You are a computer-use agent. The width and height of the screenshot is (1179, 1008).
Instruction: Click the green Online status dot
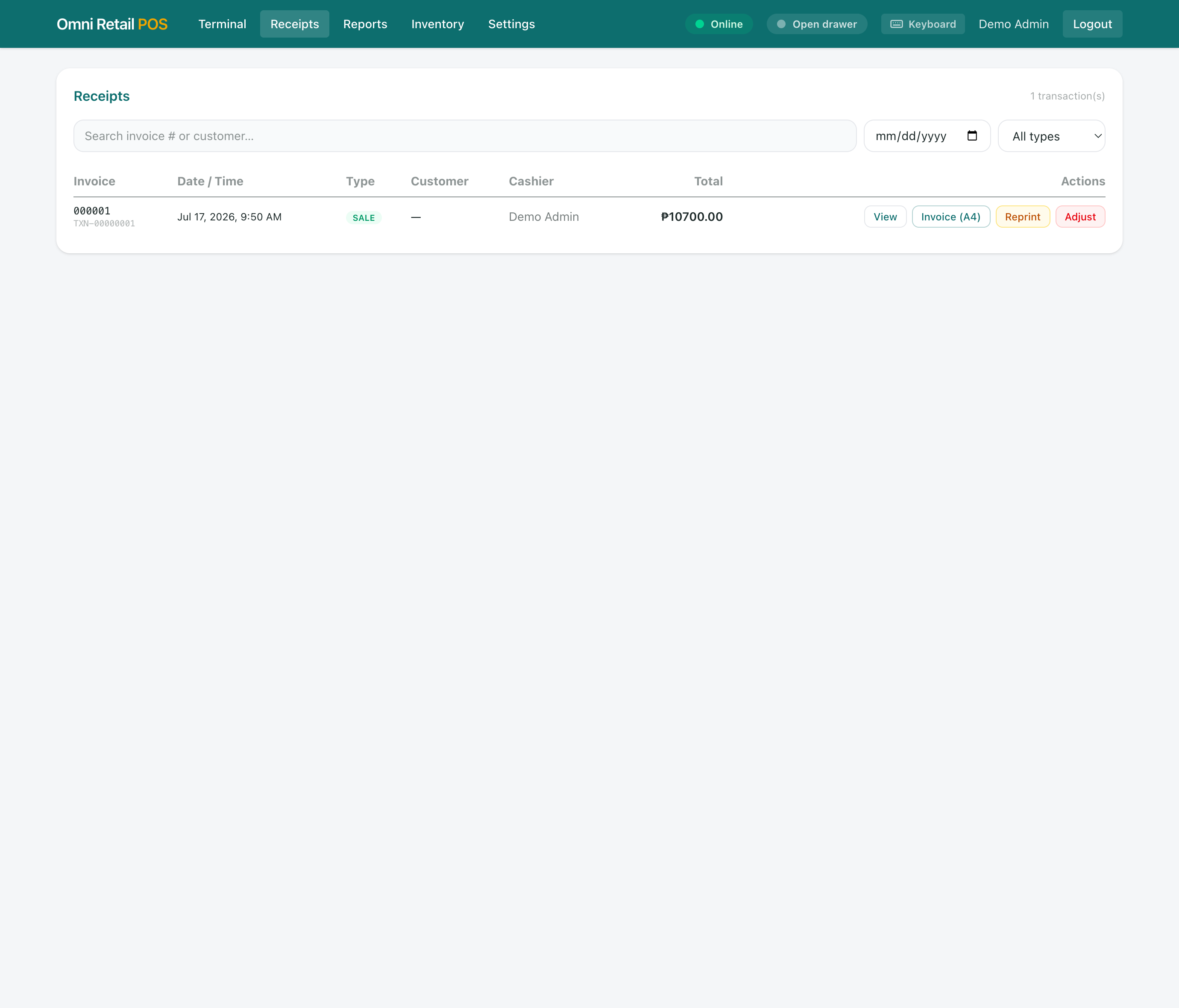699,24
